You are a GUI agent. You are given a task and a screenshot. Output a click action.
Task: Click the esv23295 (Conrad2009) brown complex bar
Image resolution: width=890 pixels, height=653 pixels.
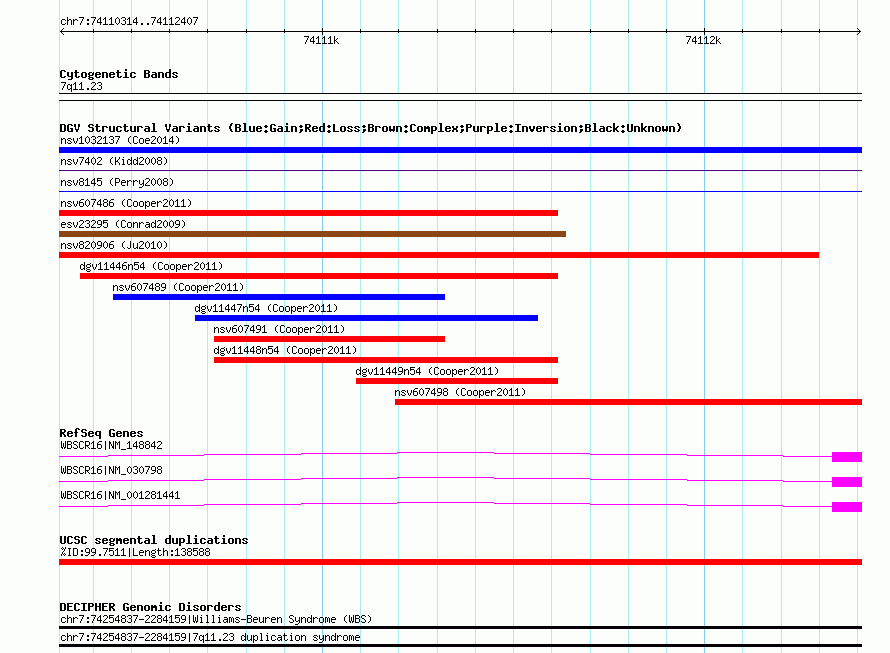[312, 234]
